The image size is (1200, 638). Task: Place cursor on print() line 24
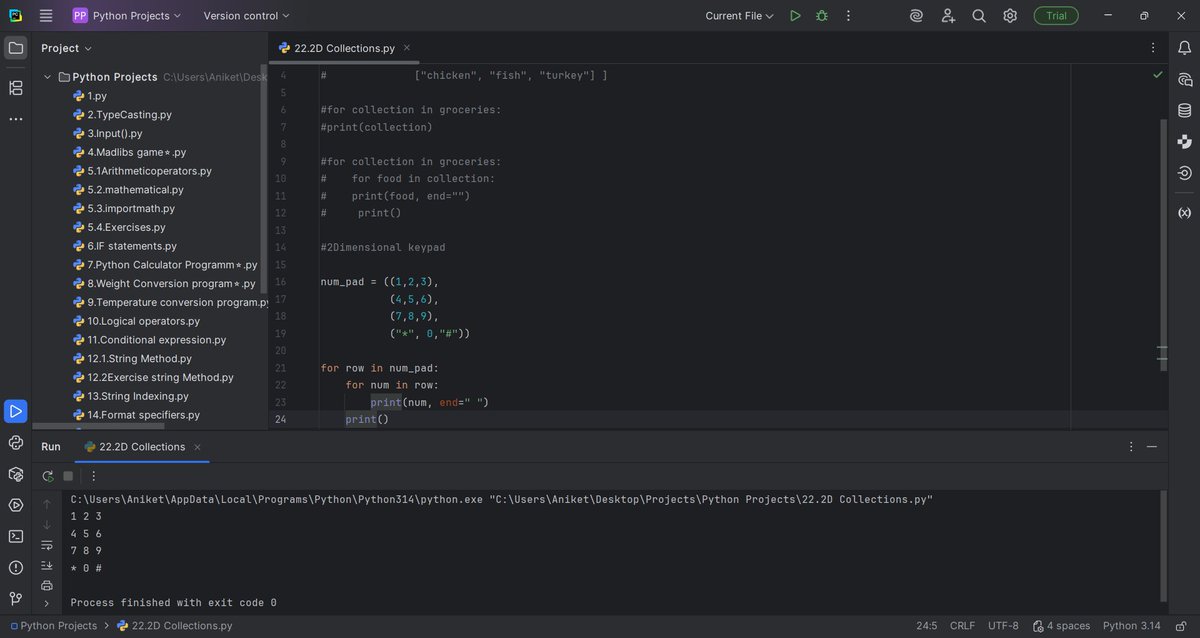366,419
